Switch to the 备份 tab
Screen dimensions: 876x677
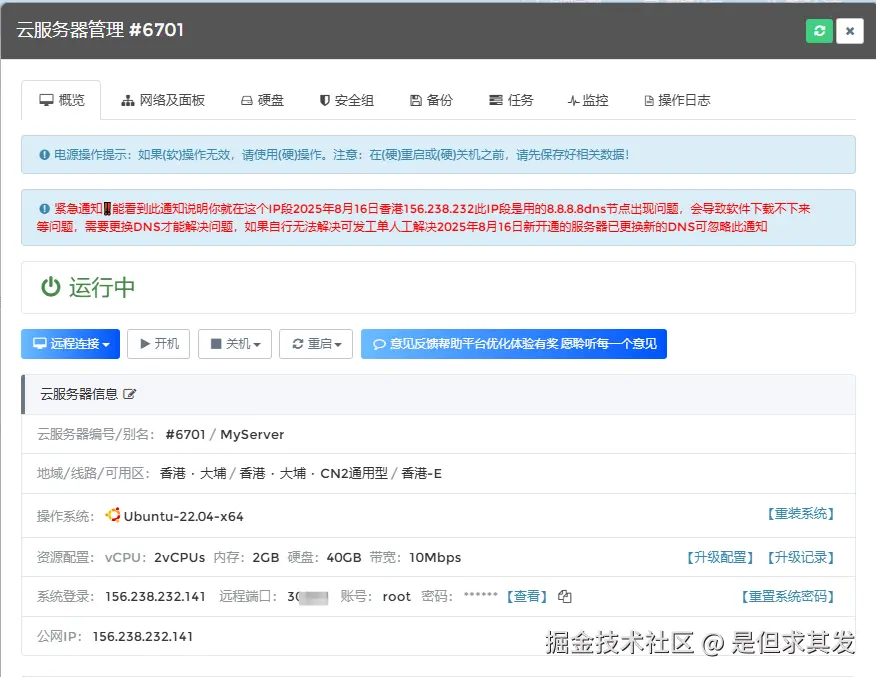click(431, 100)
